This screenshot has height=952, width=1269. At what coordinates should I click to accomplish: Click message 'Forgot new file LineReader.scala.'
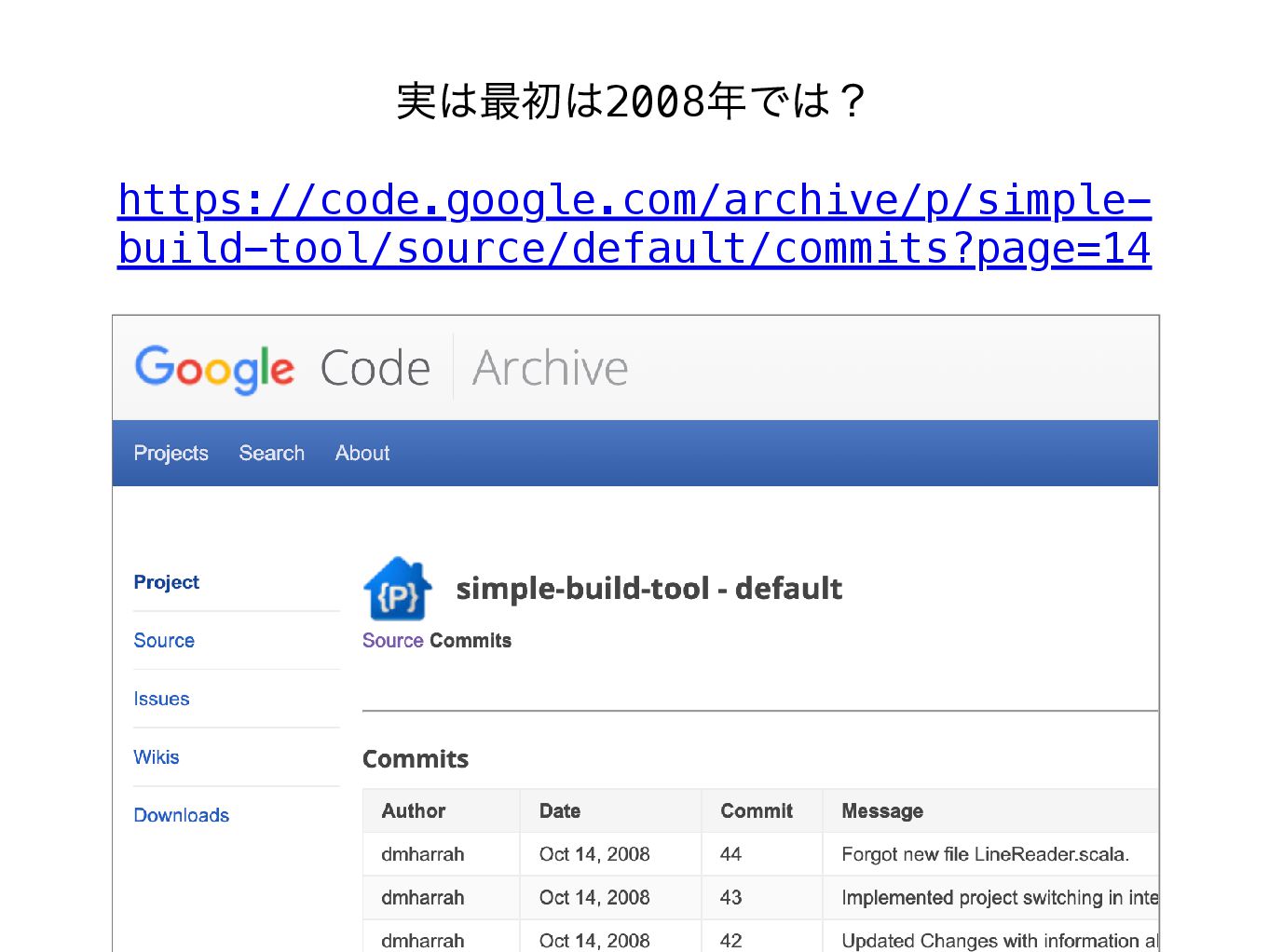point(986,854)
